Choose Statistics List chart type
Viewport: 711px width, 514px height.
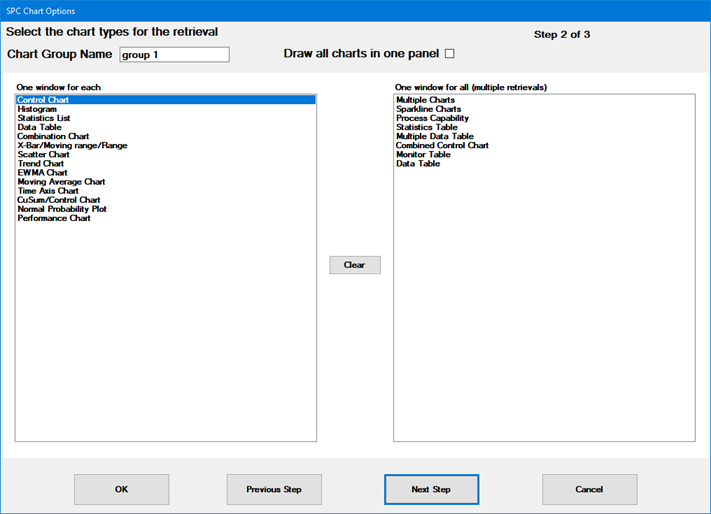44,118
